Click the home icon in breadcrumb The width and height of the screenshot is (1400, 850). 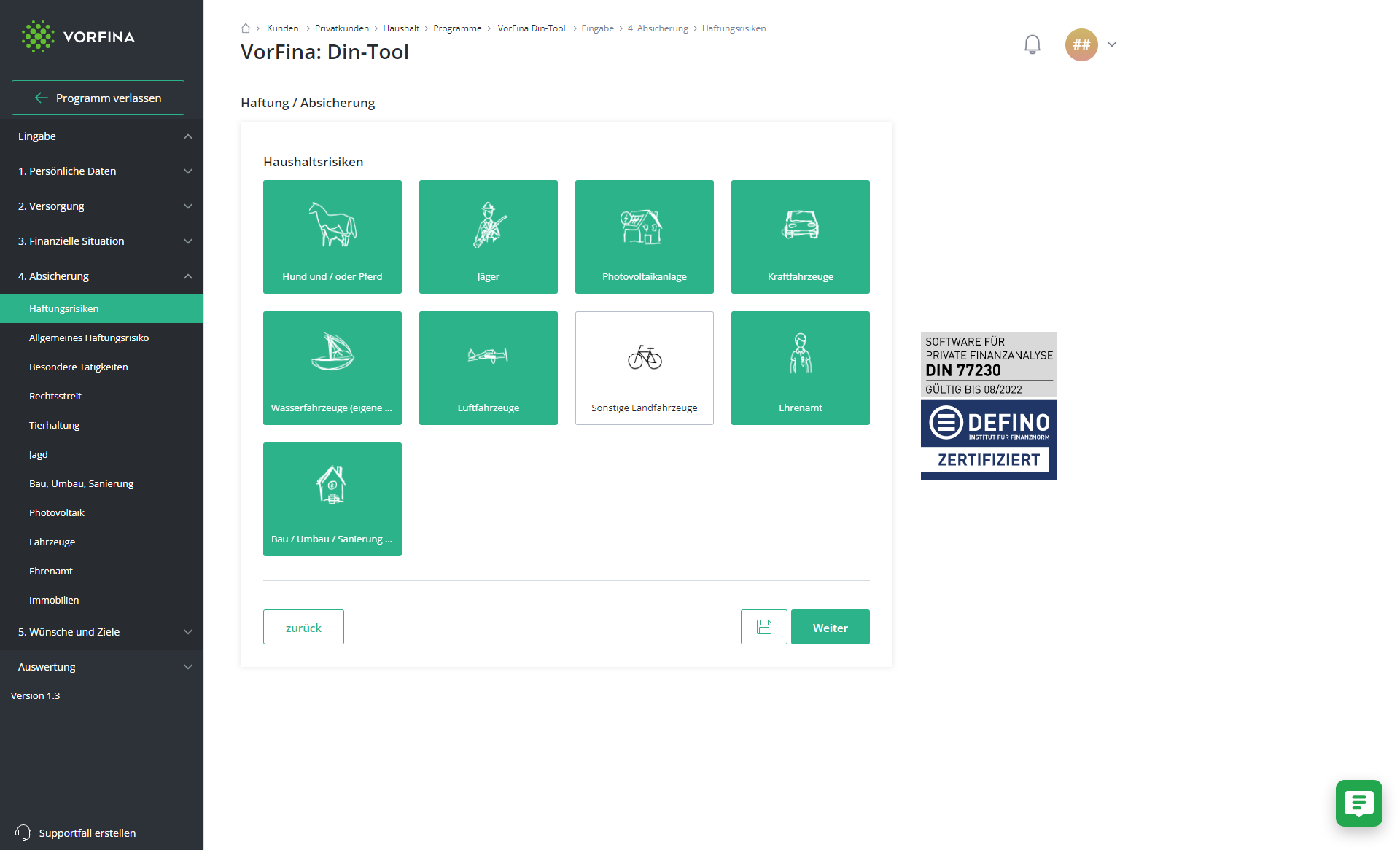point(246,28)
